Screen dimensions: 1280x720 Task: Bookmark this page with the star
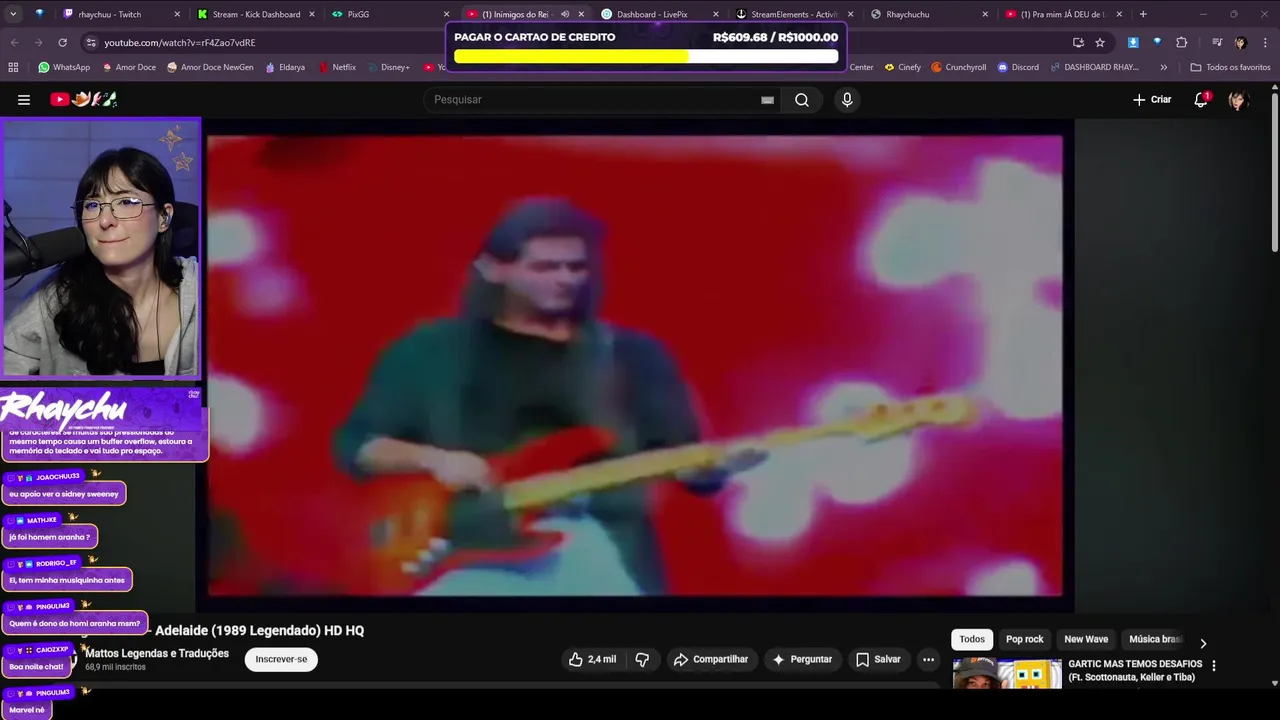1100,42
